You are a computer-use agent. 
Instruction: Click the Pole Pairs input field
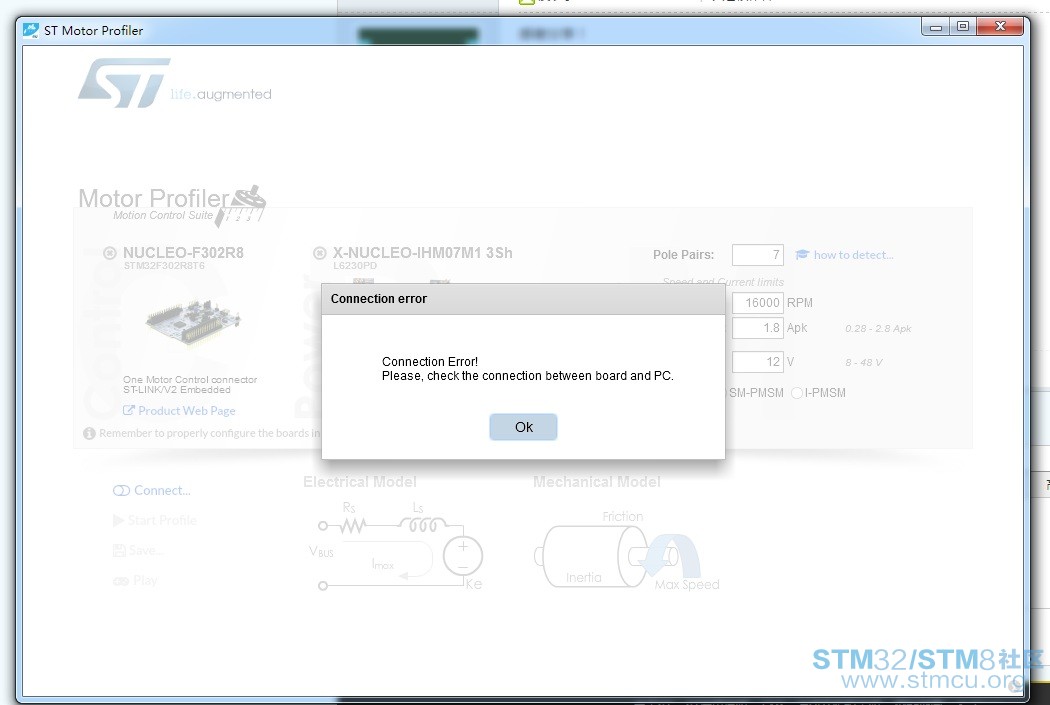tap(757, 255)
